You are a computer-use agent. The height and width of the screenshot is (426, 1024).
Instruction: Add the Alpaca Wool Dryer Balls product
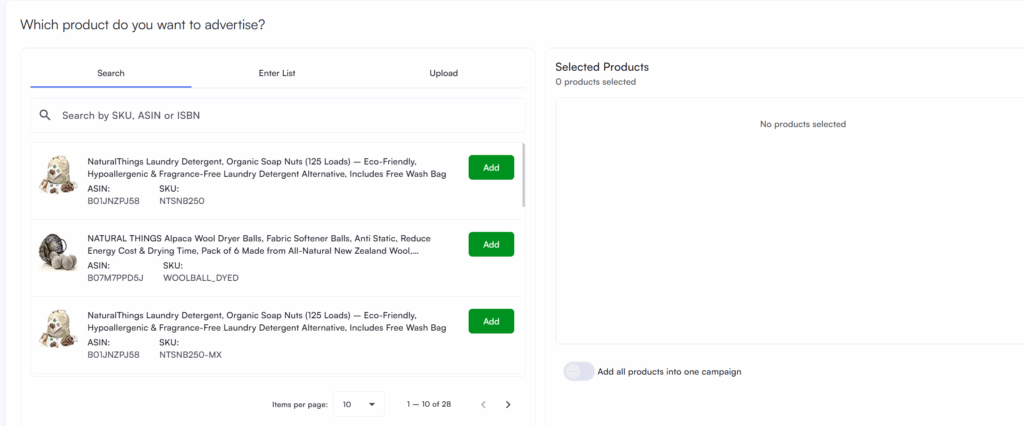[x=491, y=244]
